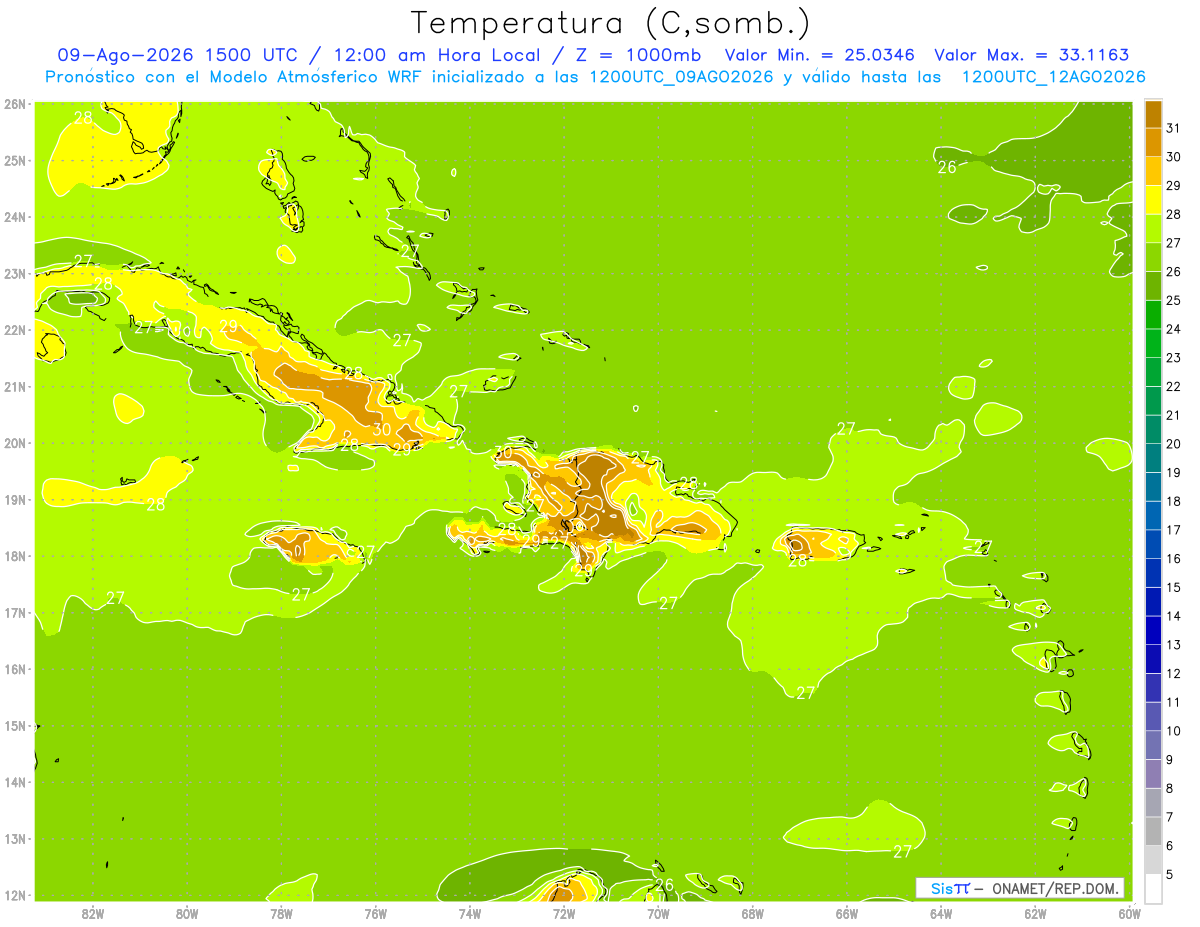Click the 82W longitude axis label
The image size is (1200, 927).
(x=92, y=913)
